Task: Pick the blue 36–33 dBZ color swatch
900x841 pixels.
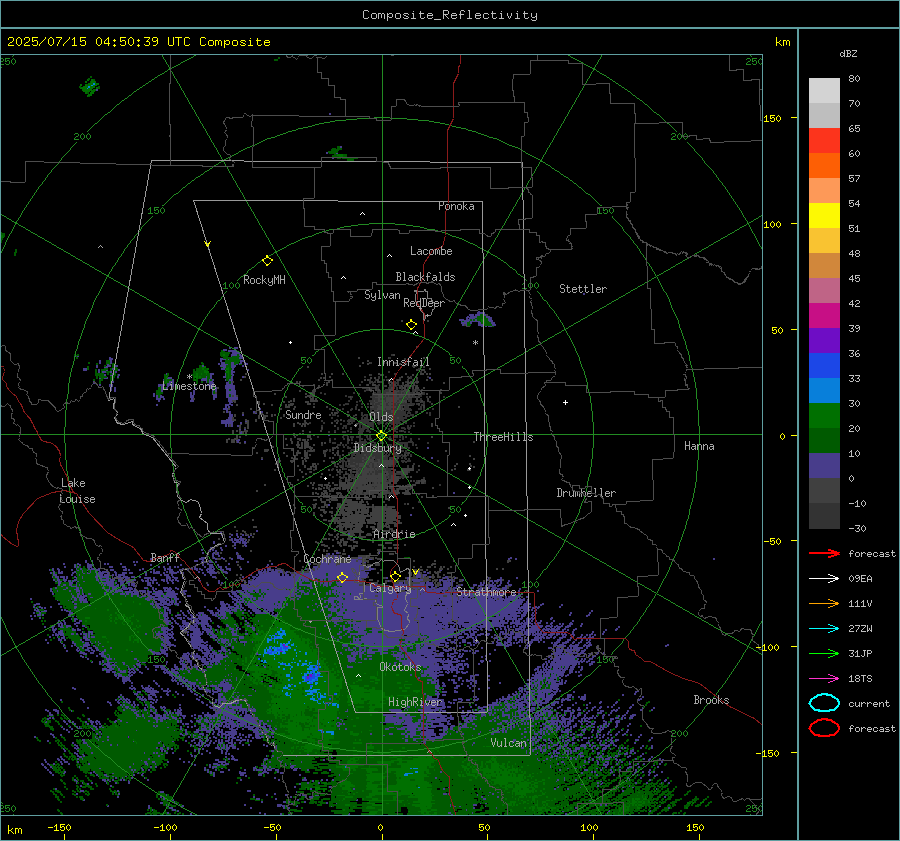Action: coord(824,366)
